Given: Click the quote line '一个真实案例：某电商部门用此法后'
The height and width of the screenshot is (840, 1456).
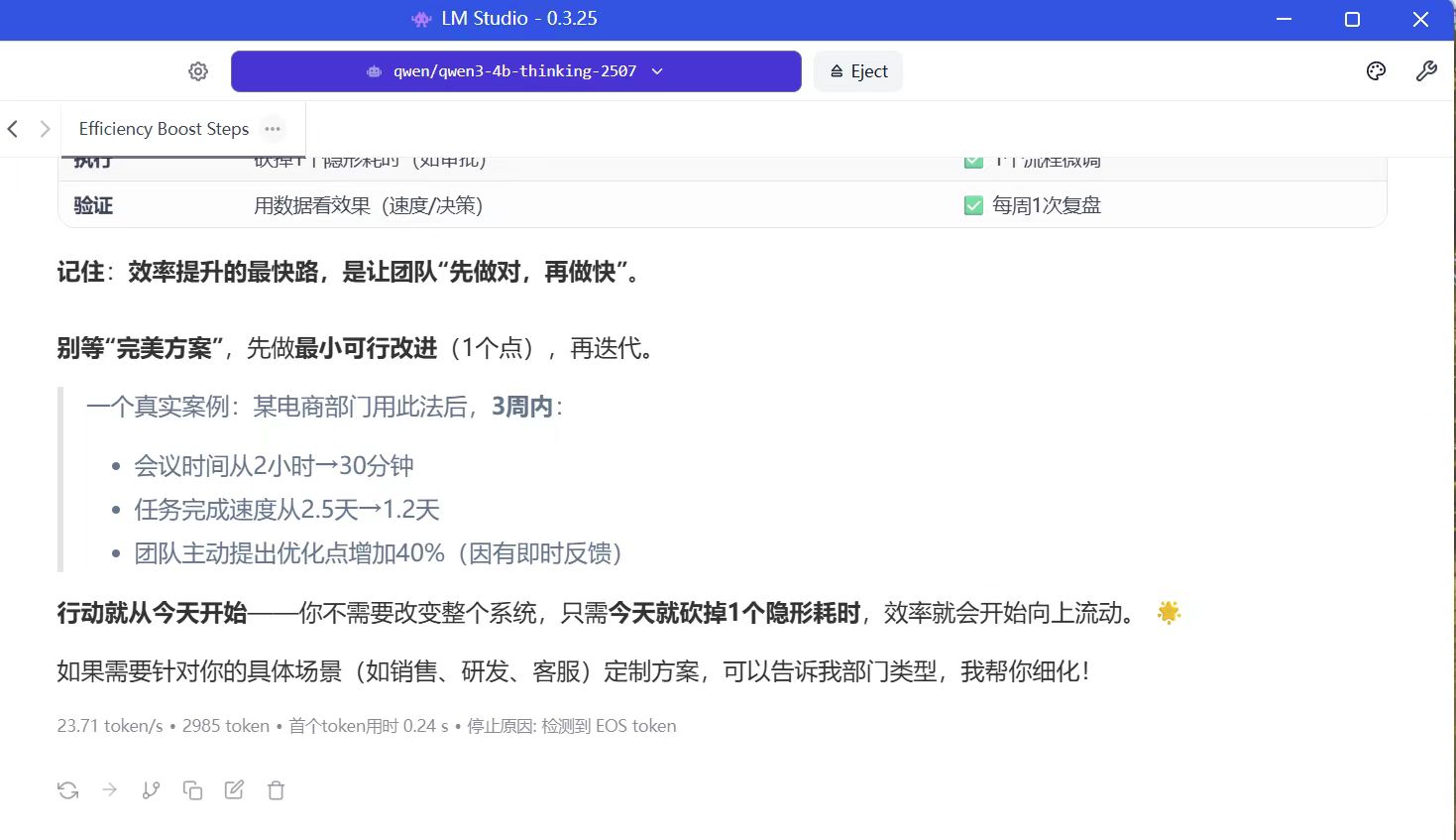Looking at the screenshot, I should [324, 407].
